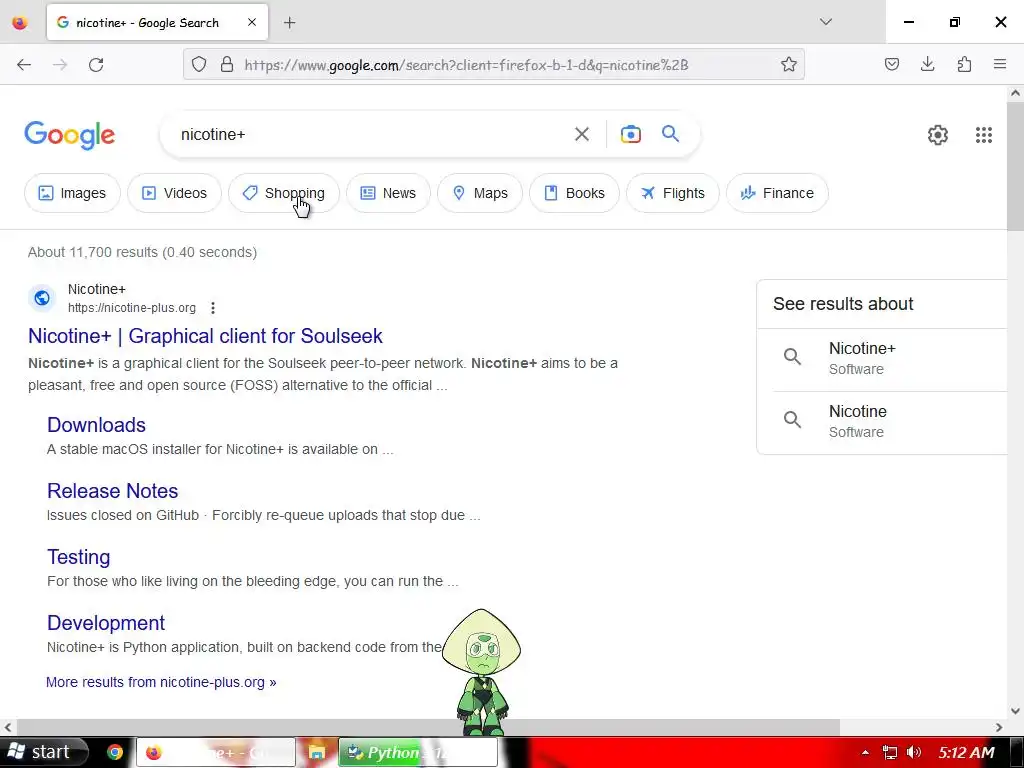This screenshot has width=1024, height=768.
Task: Switch to Finance results
Action: 777,193
